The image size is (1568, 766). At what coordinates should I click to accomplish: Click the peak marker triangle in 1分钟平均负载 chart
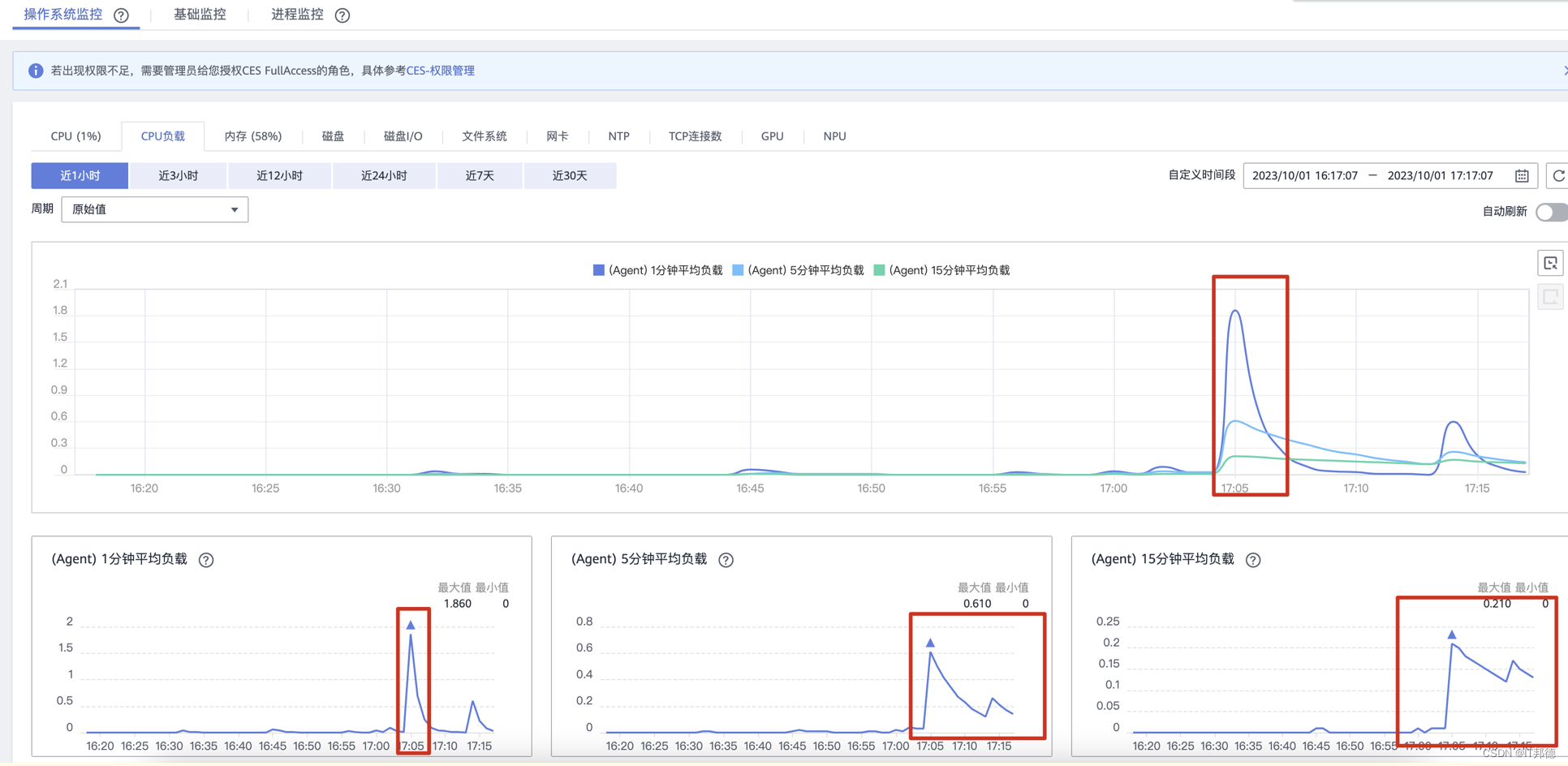pyautogui.click(x=411, y=625)
